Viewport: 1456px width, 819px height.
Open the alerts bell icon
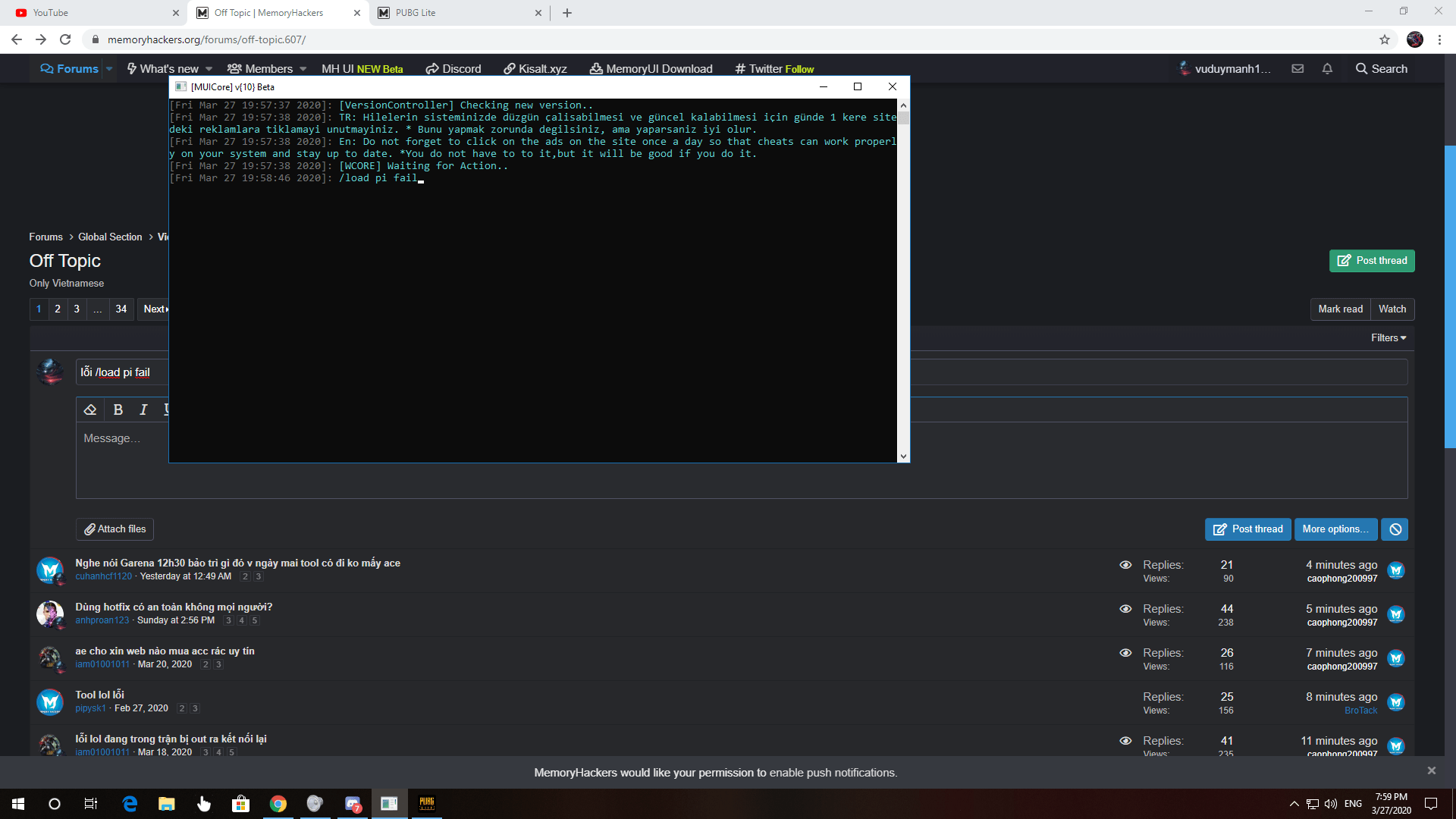pyautogui.click(x=1327, y=69)
